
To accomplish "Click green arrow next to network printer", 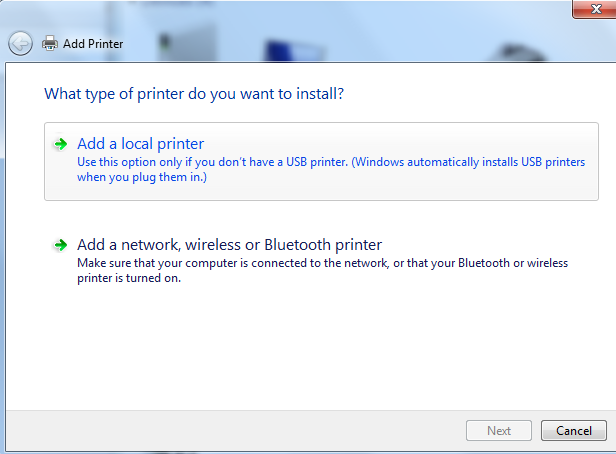I will point(61,244).
